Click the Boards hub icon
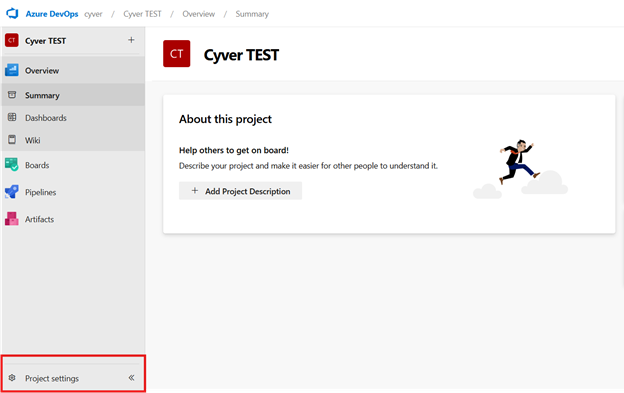The image size is (624, 393). click(x=12, y=165)
